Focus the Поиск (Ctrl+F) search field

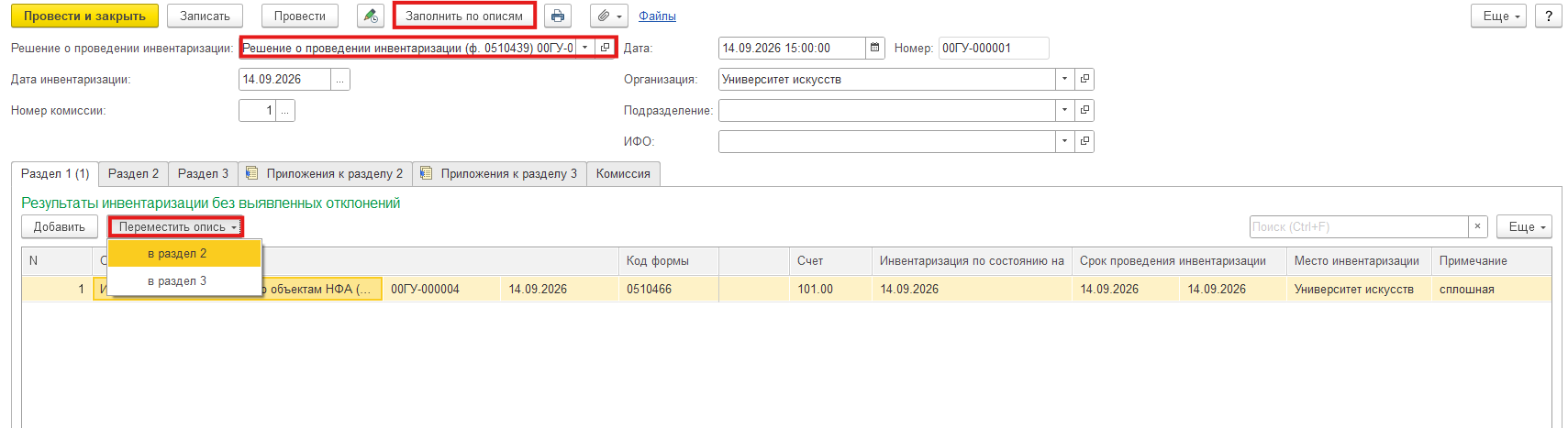pos(1359,226)
